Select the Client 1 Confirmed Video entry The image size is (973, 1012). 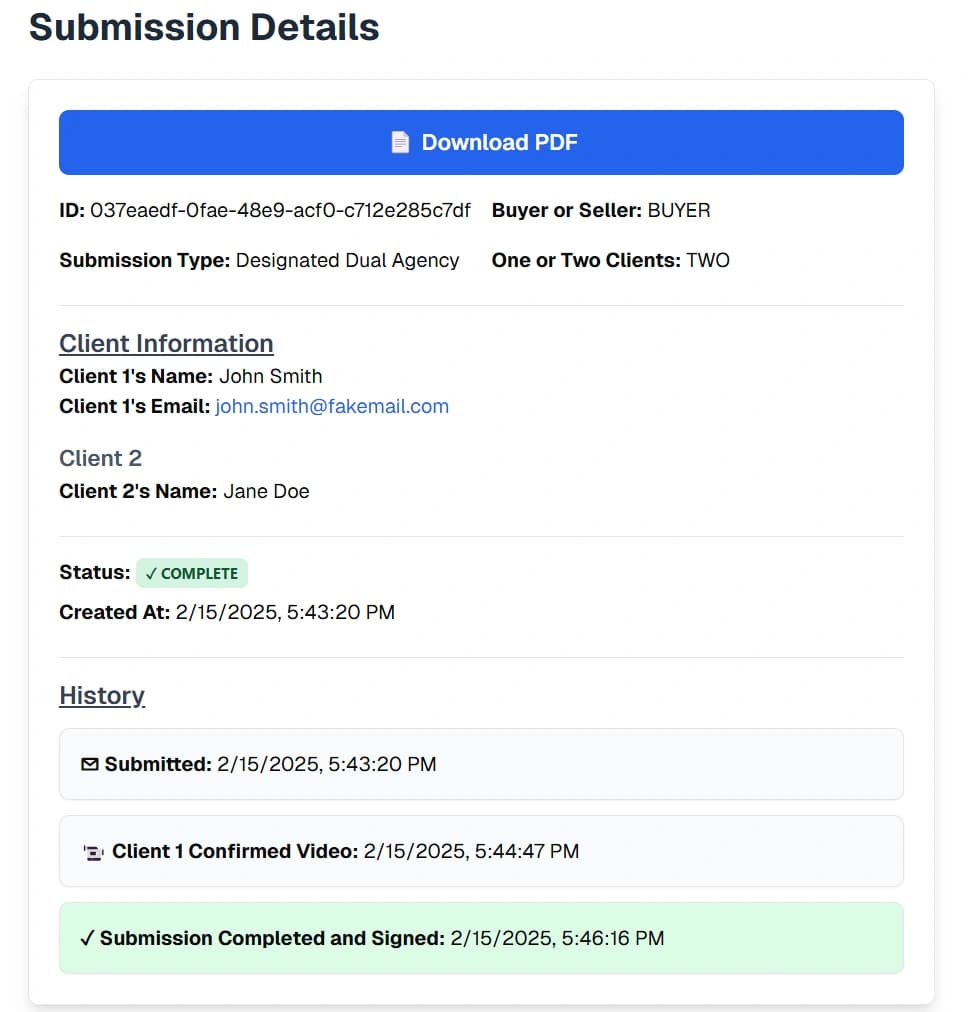point(481,851)
